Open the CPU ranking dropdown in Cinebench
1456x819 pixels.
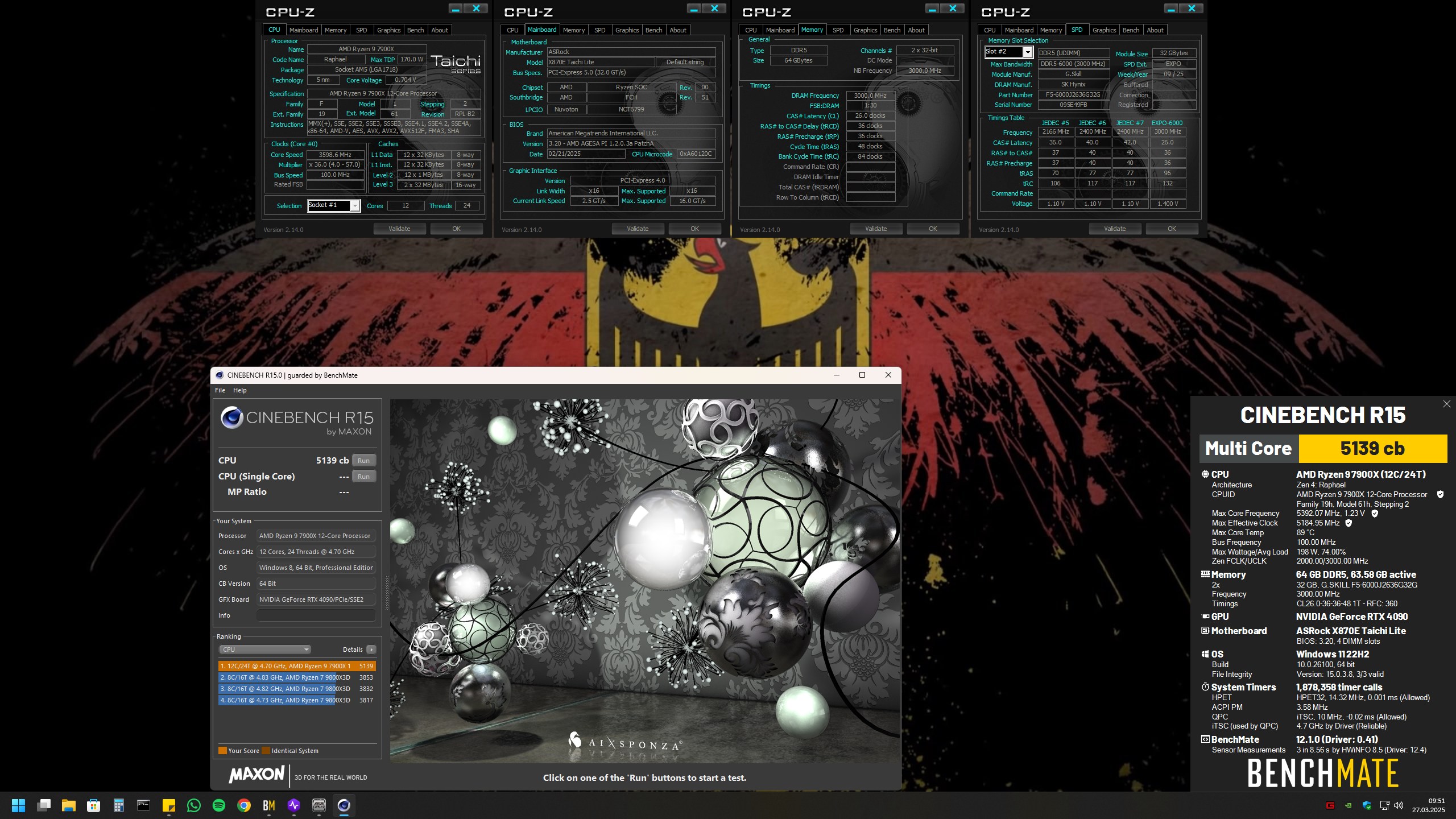coord(265,650)
